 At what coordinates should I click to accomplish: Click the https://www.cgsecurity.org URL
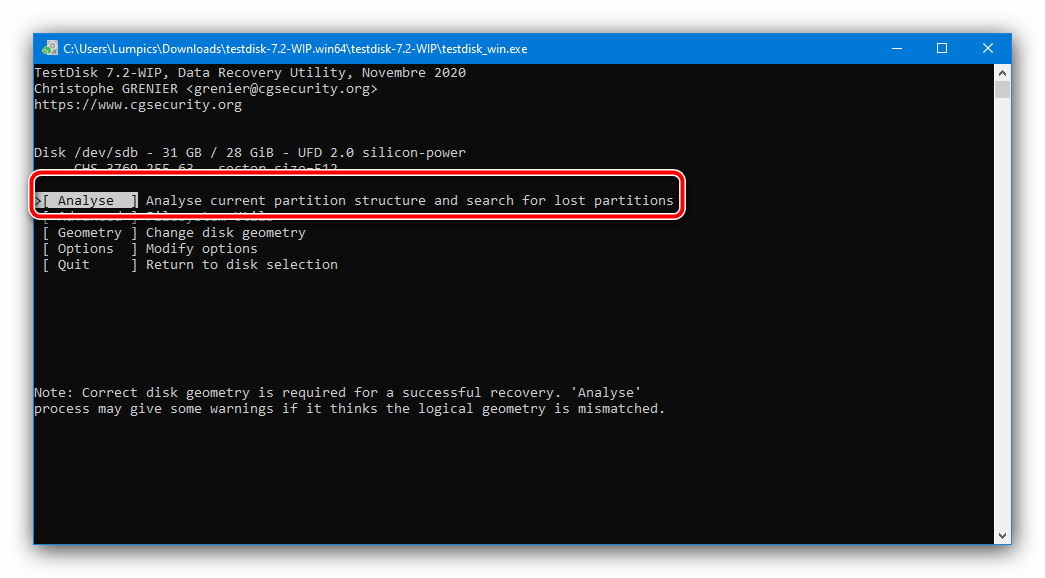138,105
